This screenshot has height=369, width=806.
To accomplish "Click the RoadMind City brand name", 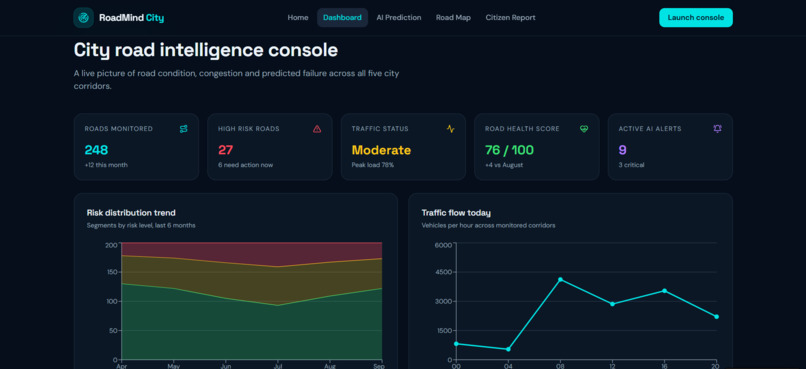I will 132,18.
